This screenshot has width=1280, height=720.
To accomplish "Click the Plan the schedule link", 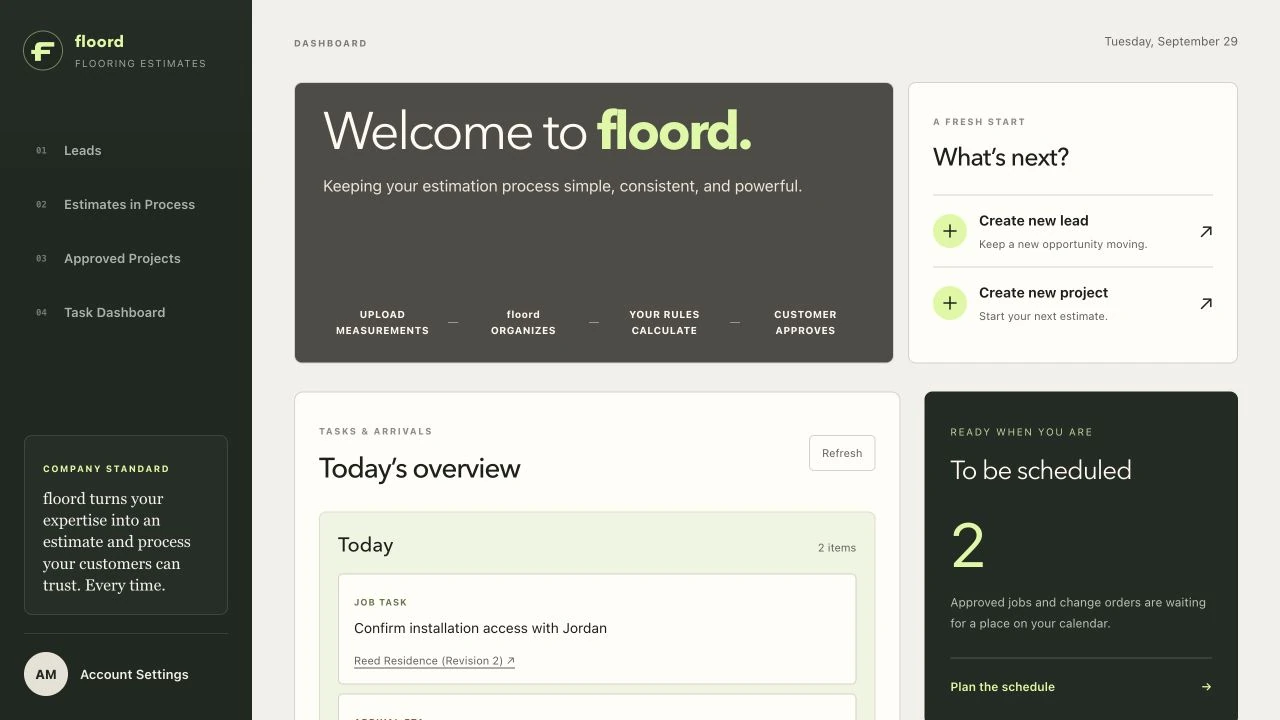I will point(1002,687).
